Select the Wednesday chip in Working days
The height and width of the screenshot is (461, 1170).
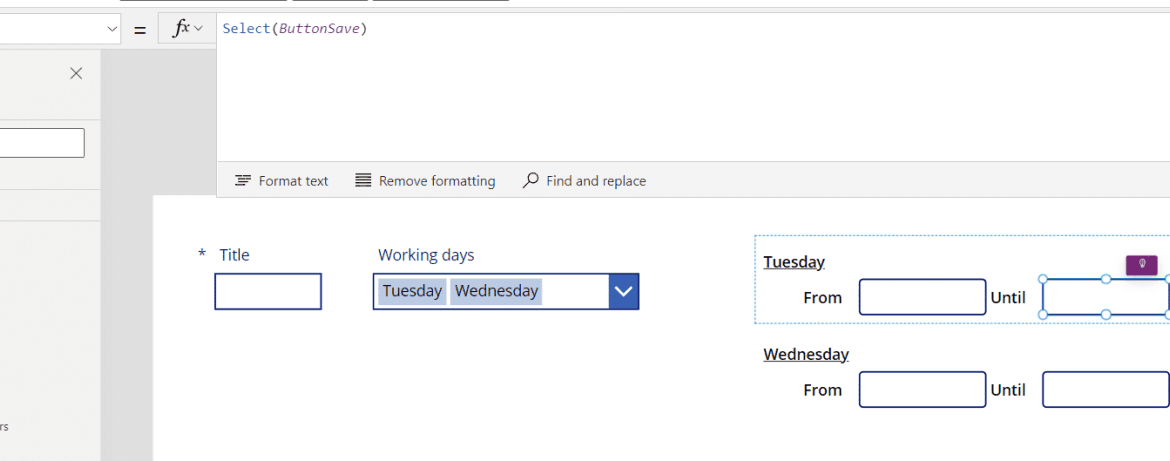pyautogui.click(x=496, y=291)
